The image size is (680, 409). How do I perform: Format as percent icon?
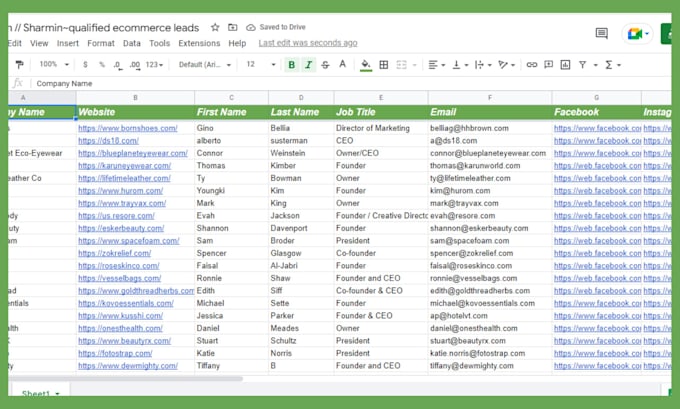tap(102, 65)
